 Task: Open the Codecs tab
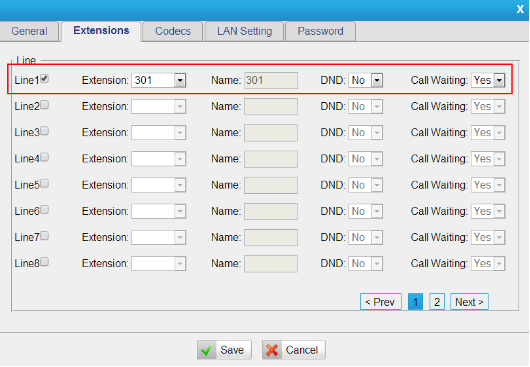[x=173, y=31]
